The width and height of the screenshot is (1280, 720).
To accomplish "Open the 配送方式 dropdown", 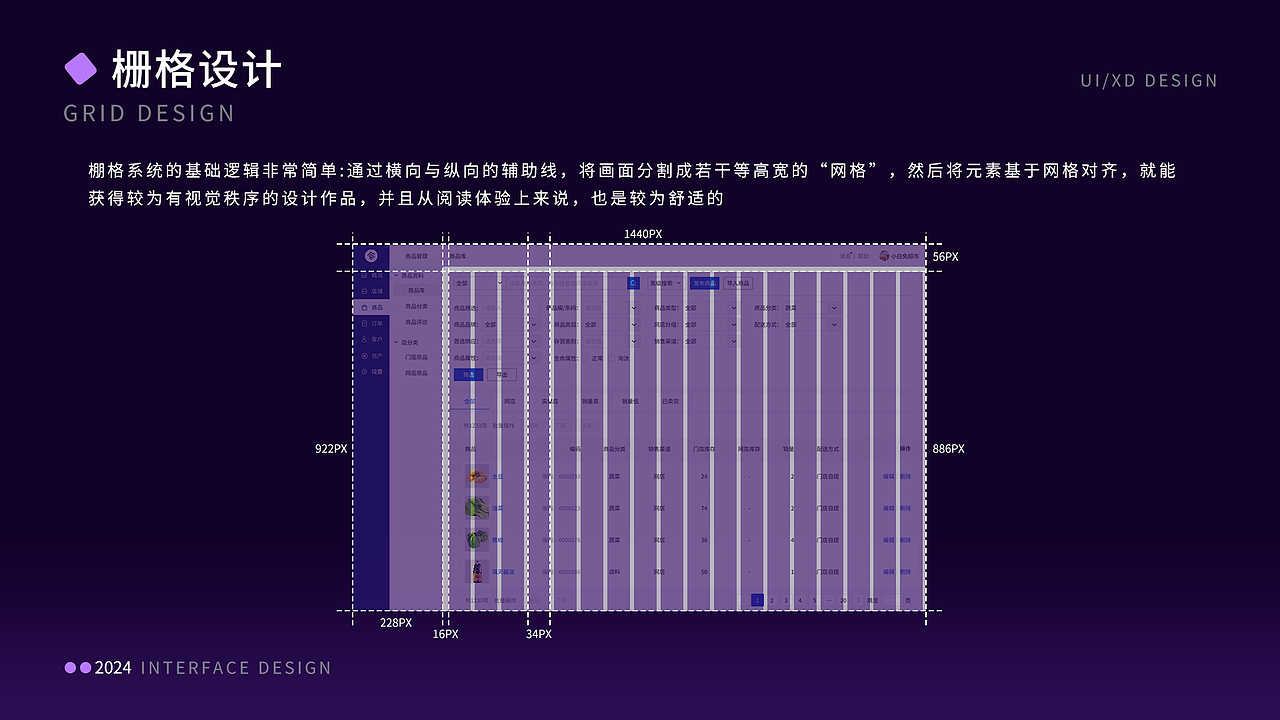I will pyautogui.click(x=811, y=324).
